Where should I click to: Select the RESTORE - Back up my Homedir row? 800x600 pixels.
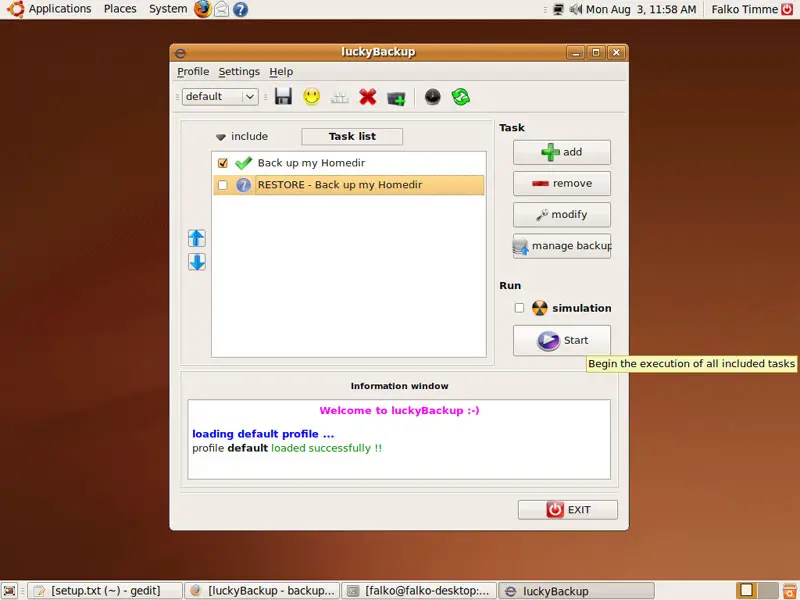pos(348,185)
